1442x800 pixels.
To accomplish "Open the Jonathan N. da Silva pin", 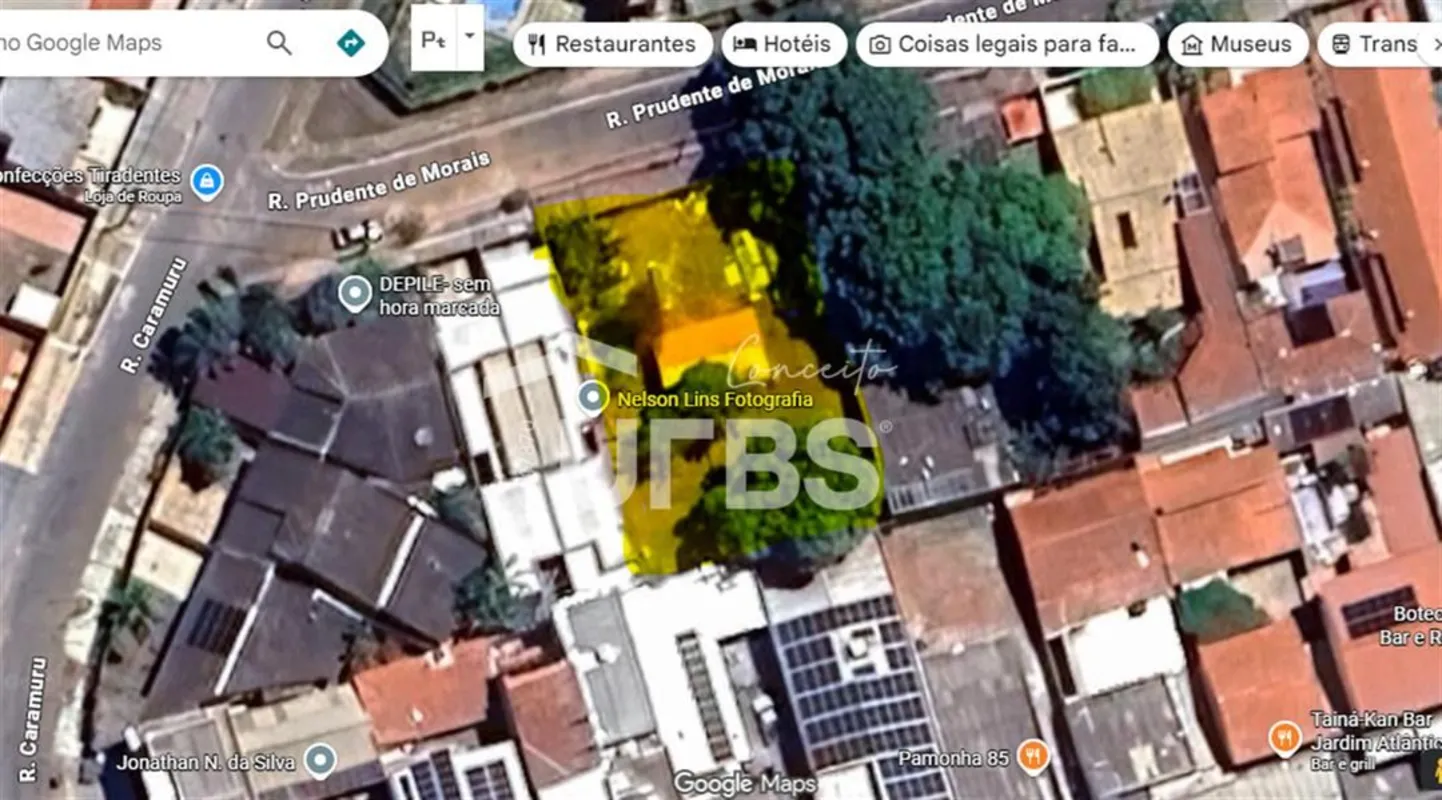I will click(320, 762).
